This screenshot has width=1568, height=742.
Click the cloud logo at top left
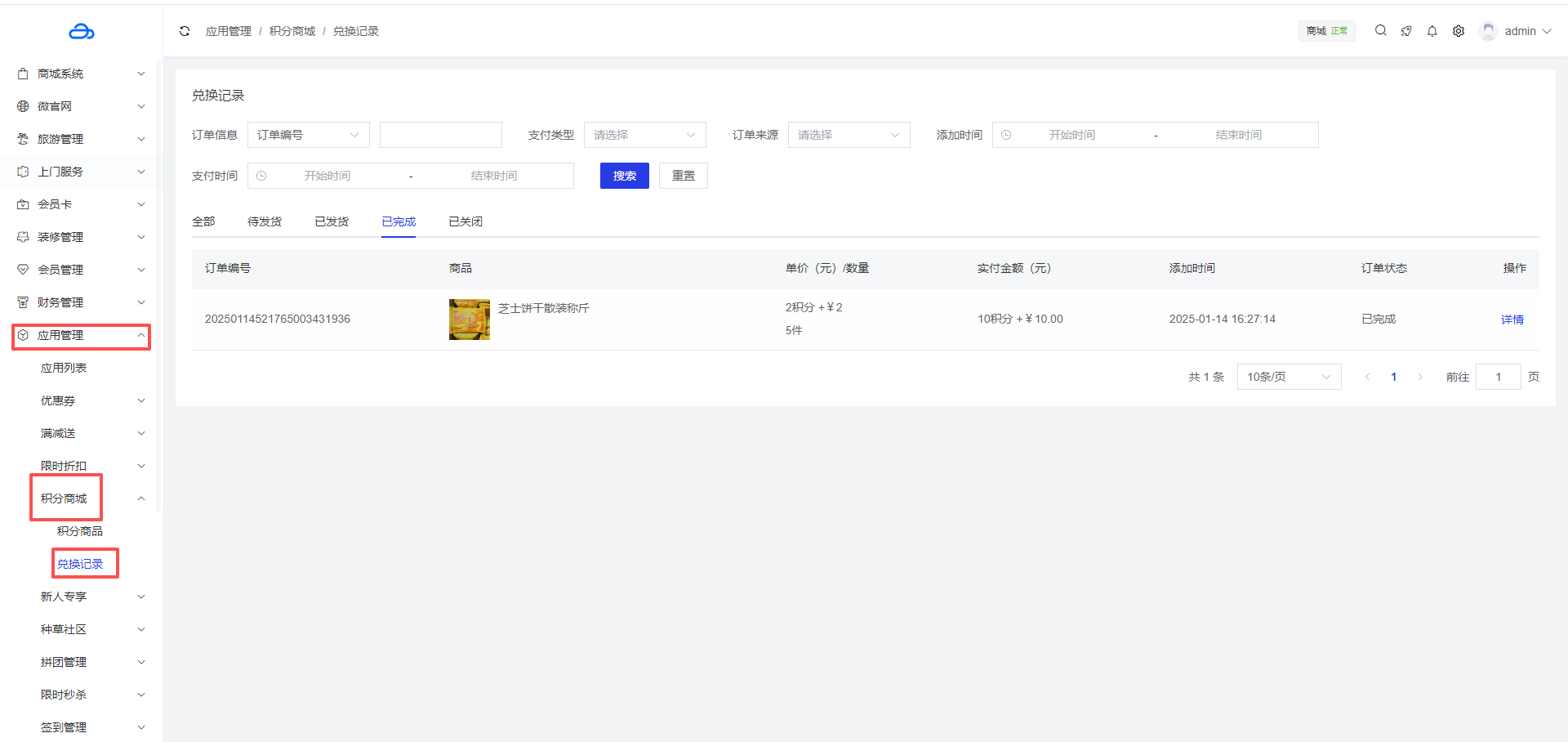point(81,32)
